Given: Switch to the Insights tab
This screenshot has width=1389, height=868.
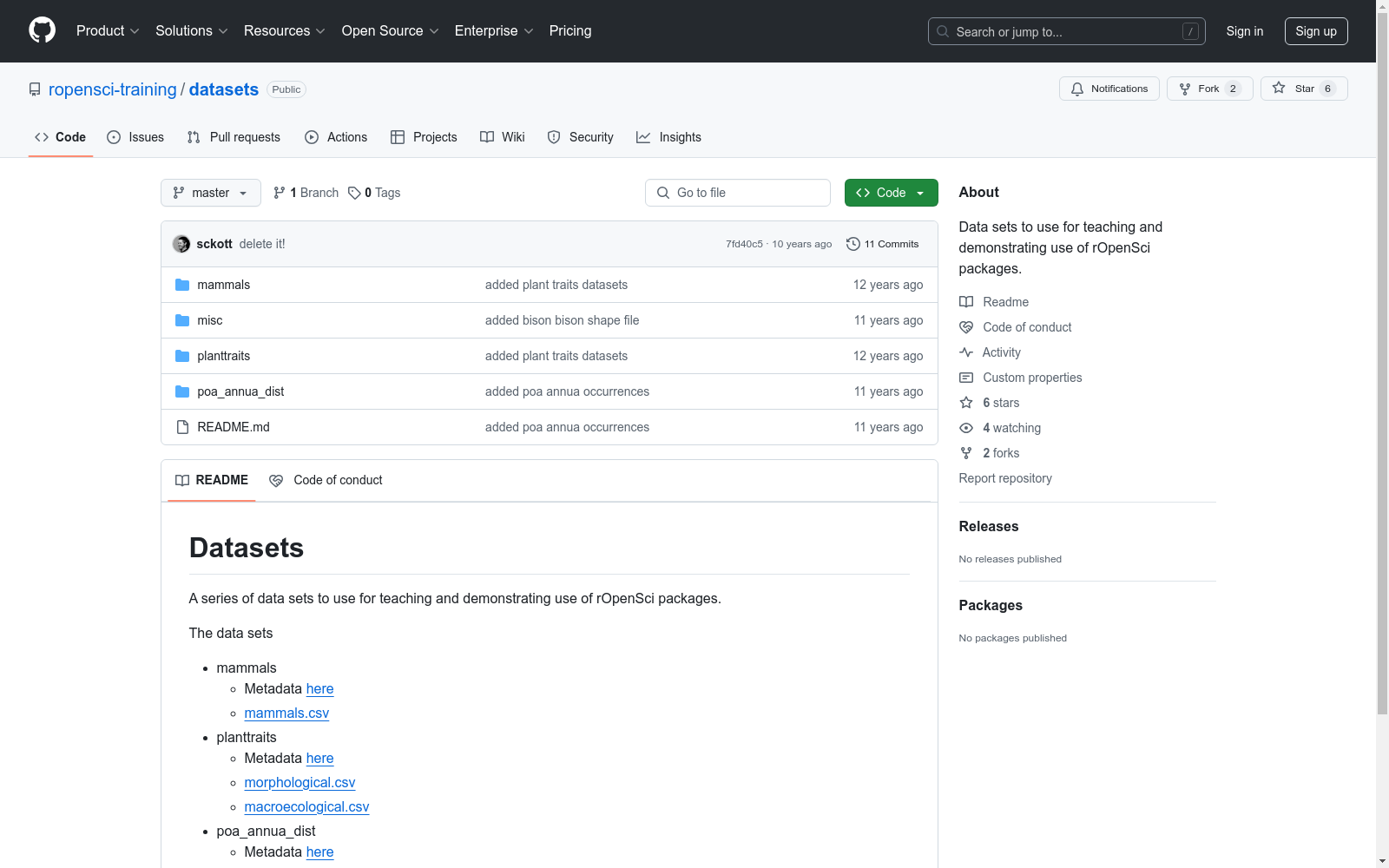Looking at the screenshot, I should [x=668, y=137].
